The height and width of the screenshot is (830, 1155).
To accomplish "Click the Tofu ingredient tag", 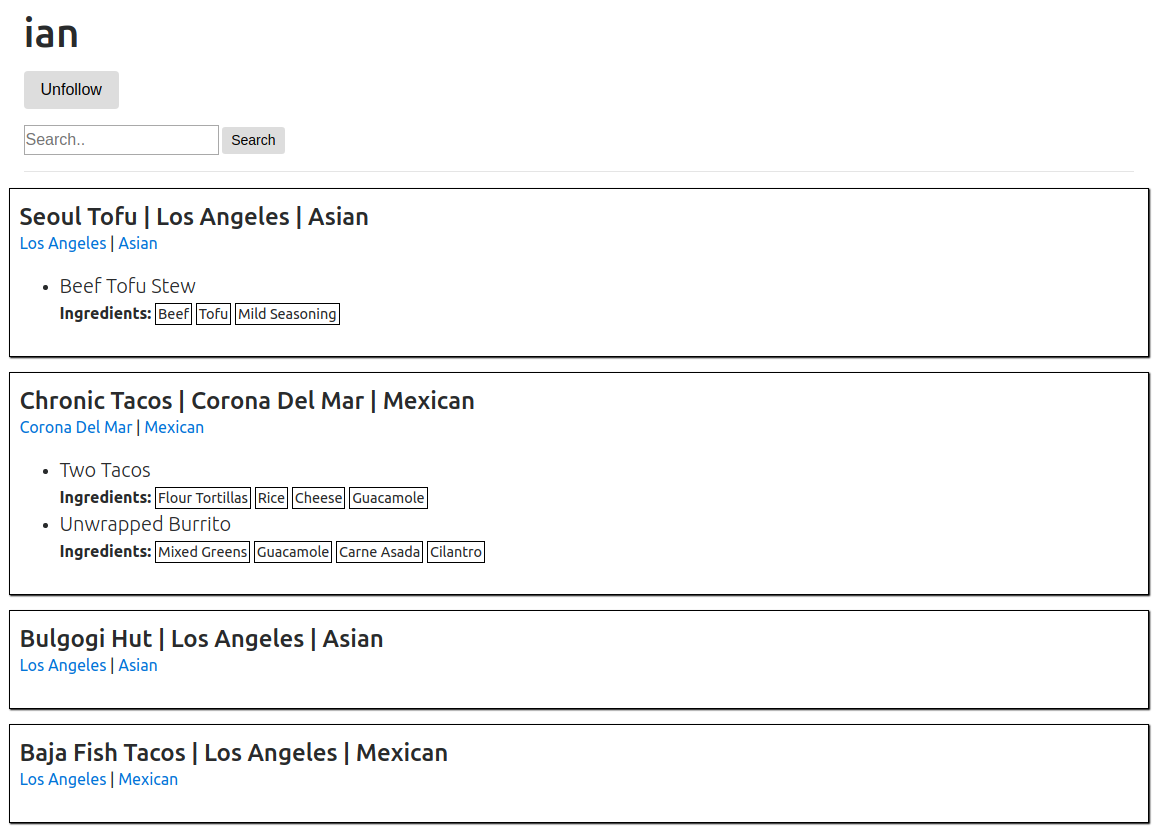I will (214, 314).
